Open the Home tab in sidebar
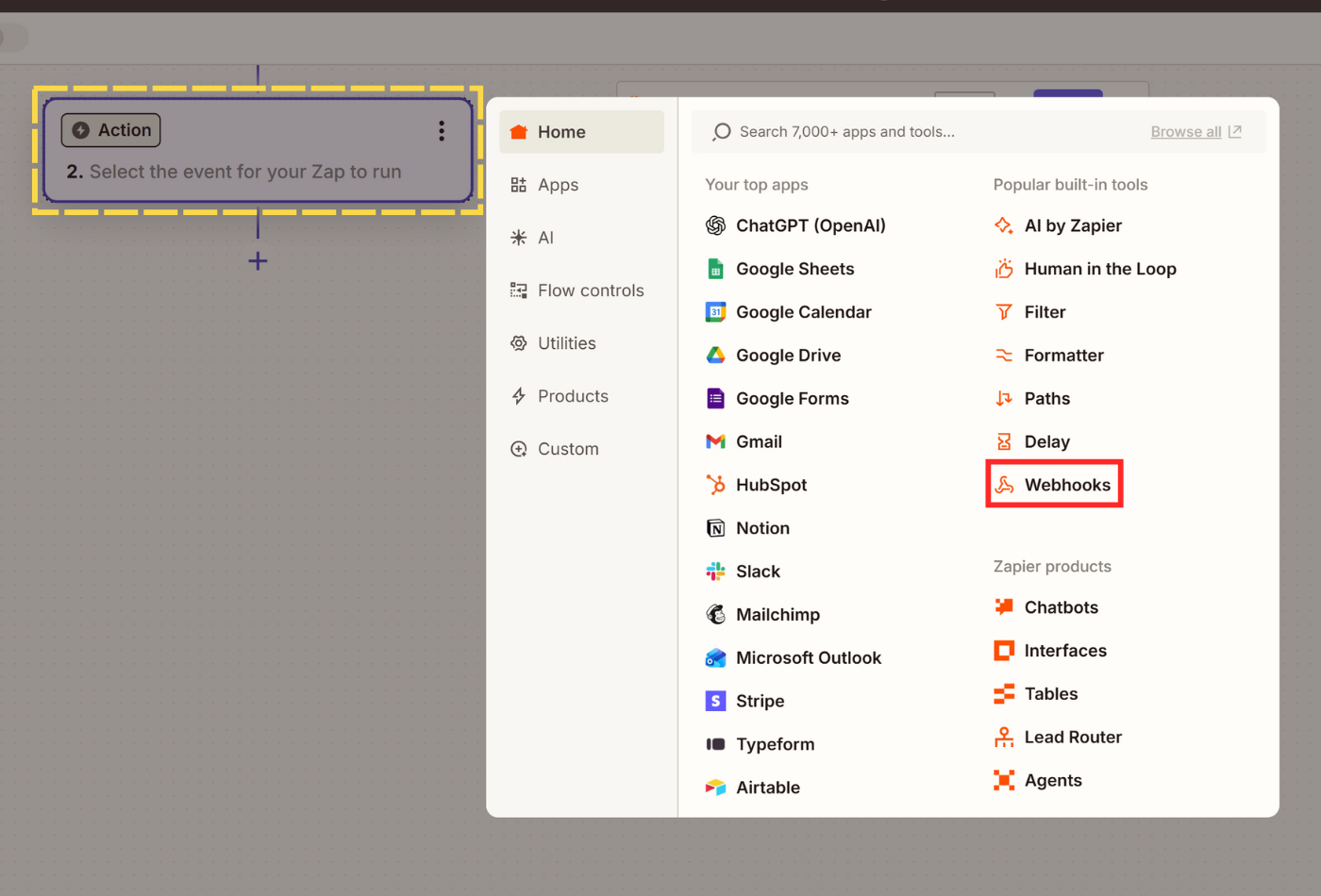1321x896 pixels. point(581,132)
